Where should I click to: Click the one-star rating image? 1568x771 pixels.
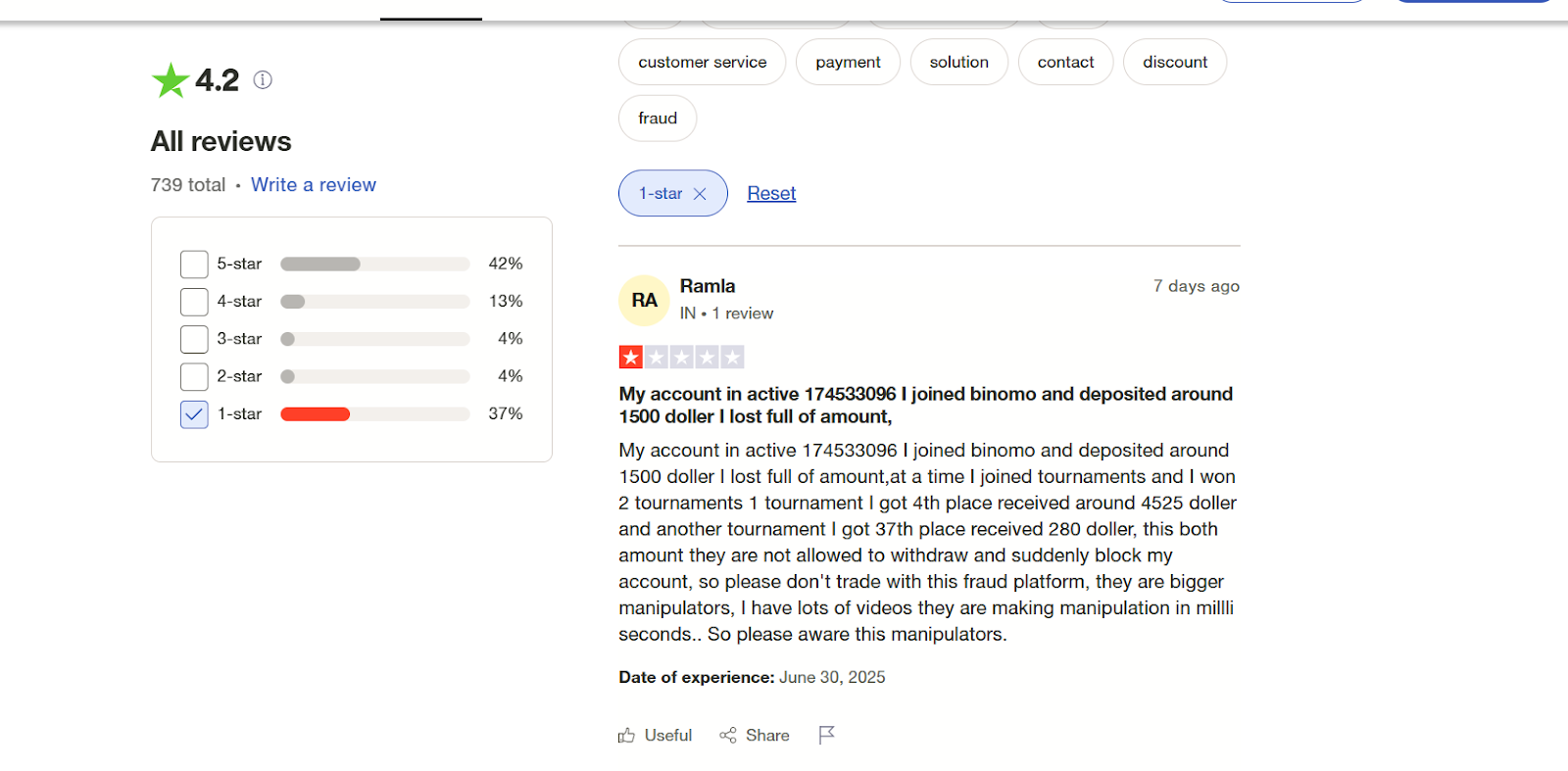coord(681,358)
